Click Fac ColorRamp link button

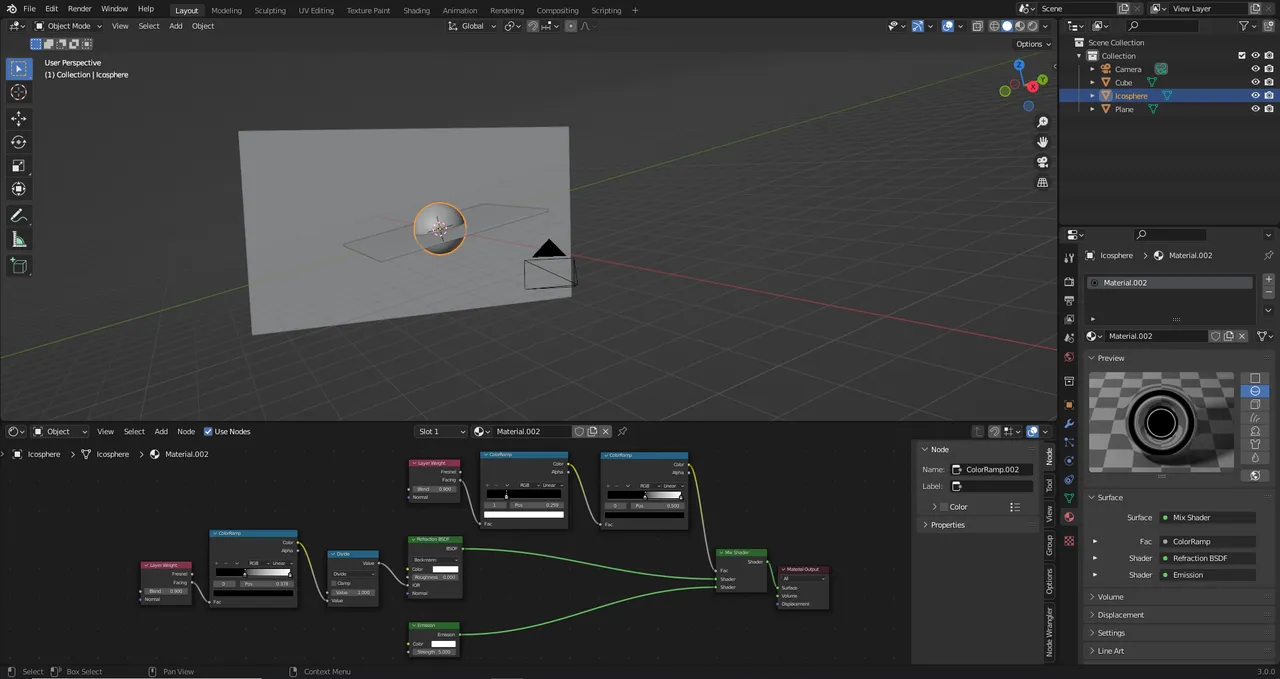click(1207, 542)
